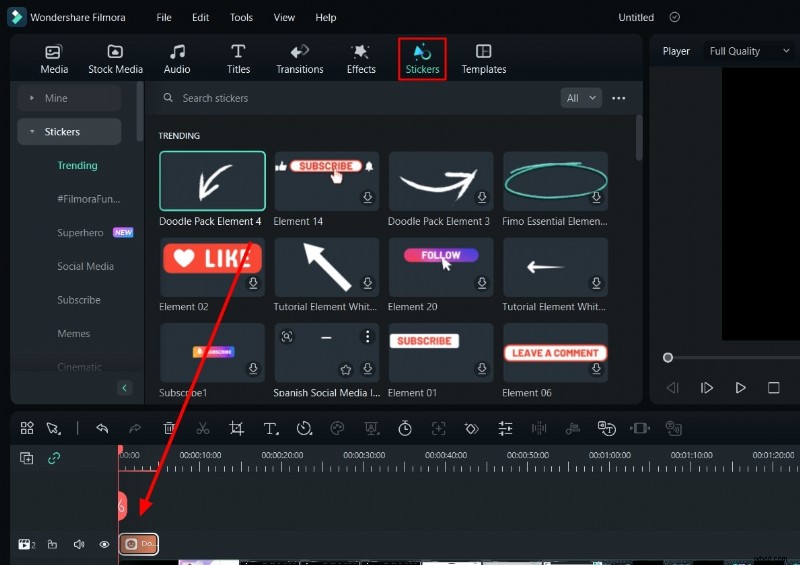Click the timeline layout grid icon

click(27, 428)
